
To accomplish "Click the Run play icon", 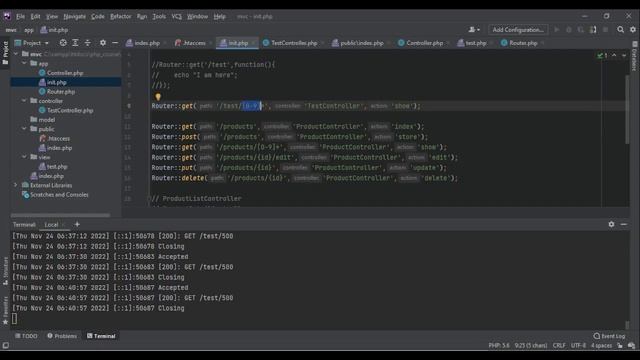I will click(x=556, y=30).
